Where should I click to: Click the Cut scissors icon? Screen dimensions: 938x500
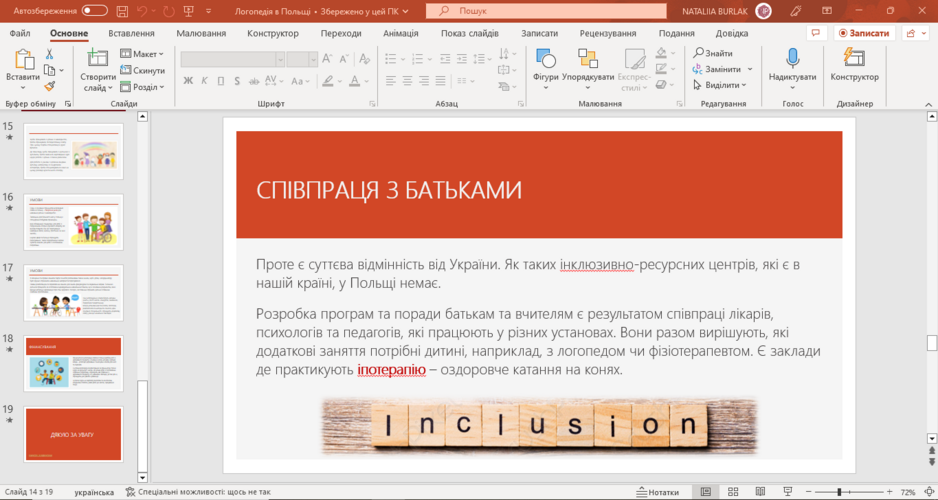[49, 54]
